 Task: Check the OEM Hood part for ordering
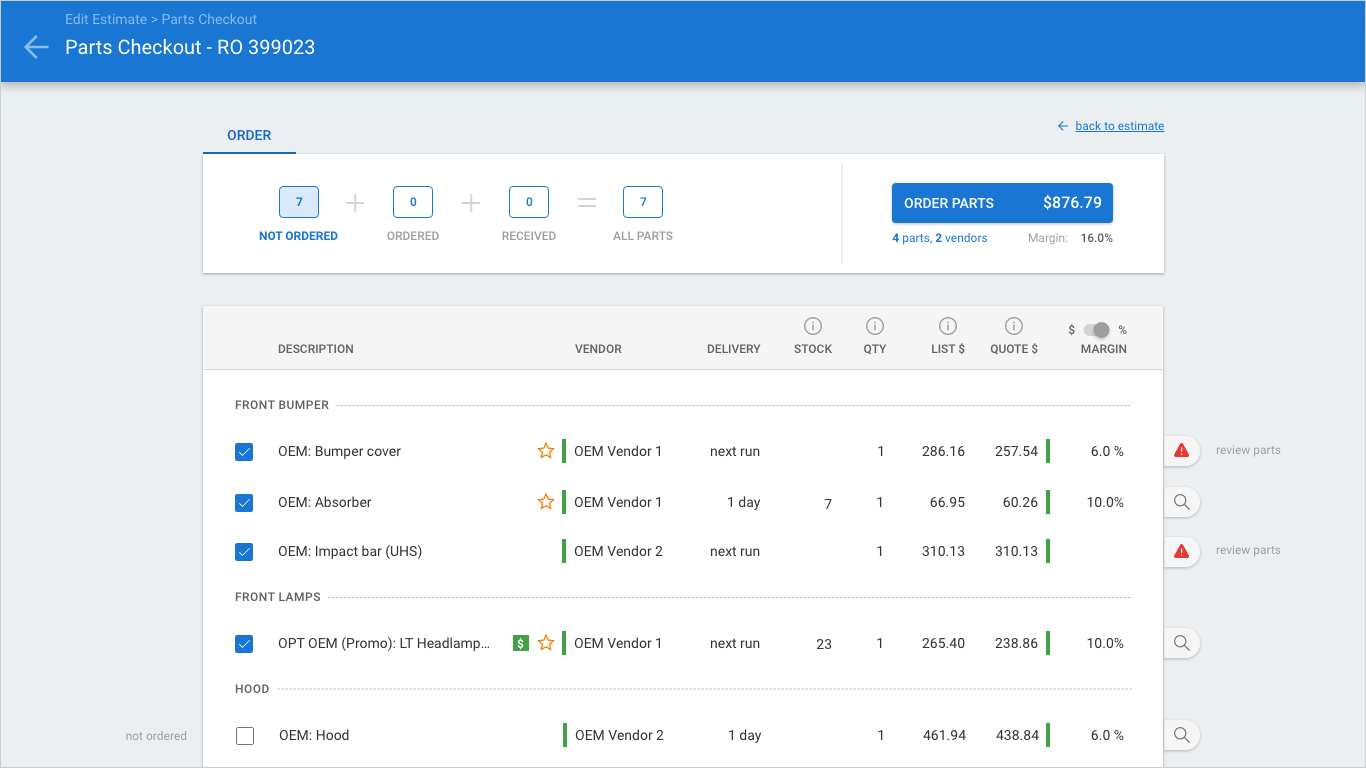[x=244, y=735]
